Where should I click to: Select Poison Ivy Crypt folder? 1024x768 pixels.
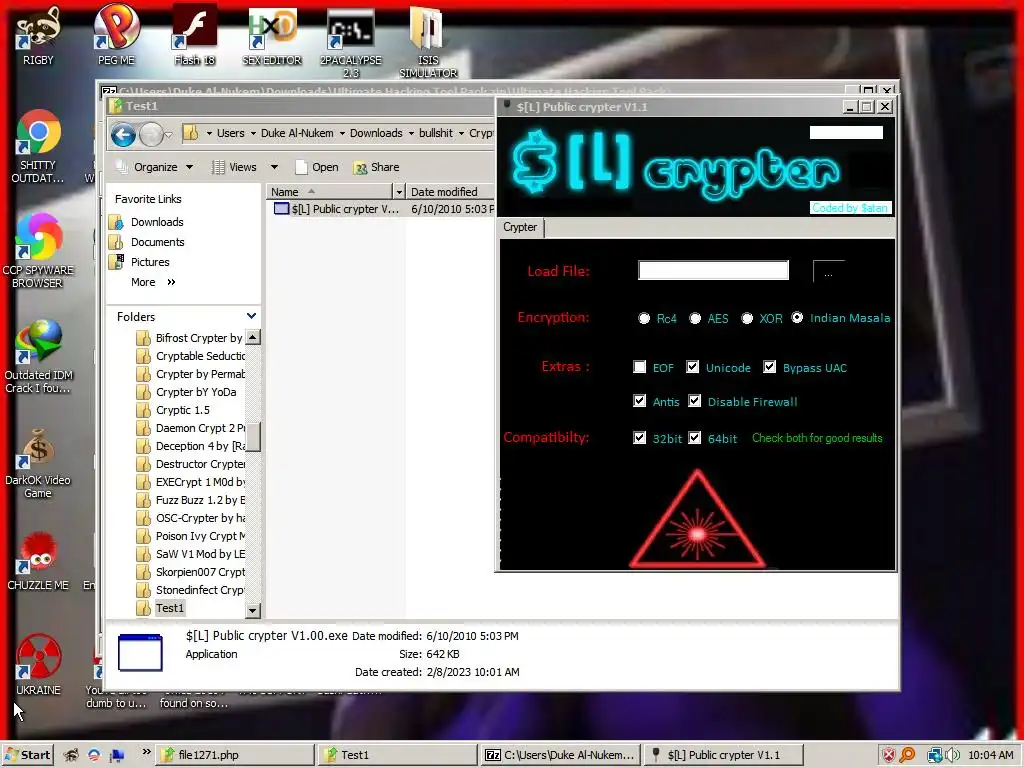pyautogui.click(x=191, y=536)
